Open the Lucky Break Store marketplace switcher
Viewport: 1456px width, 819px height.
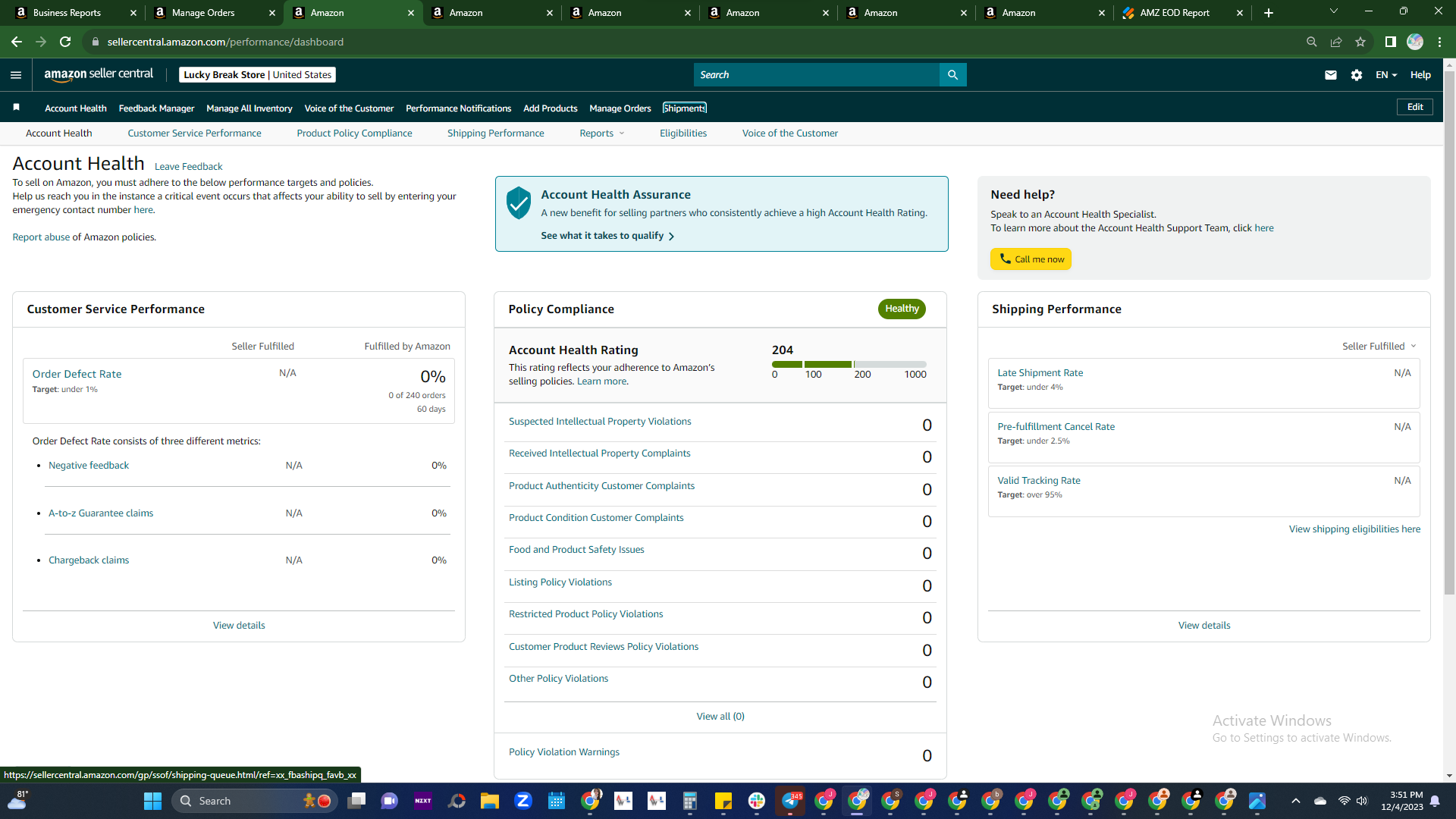(257, 74)
